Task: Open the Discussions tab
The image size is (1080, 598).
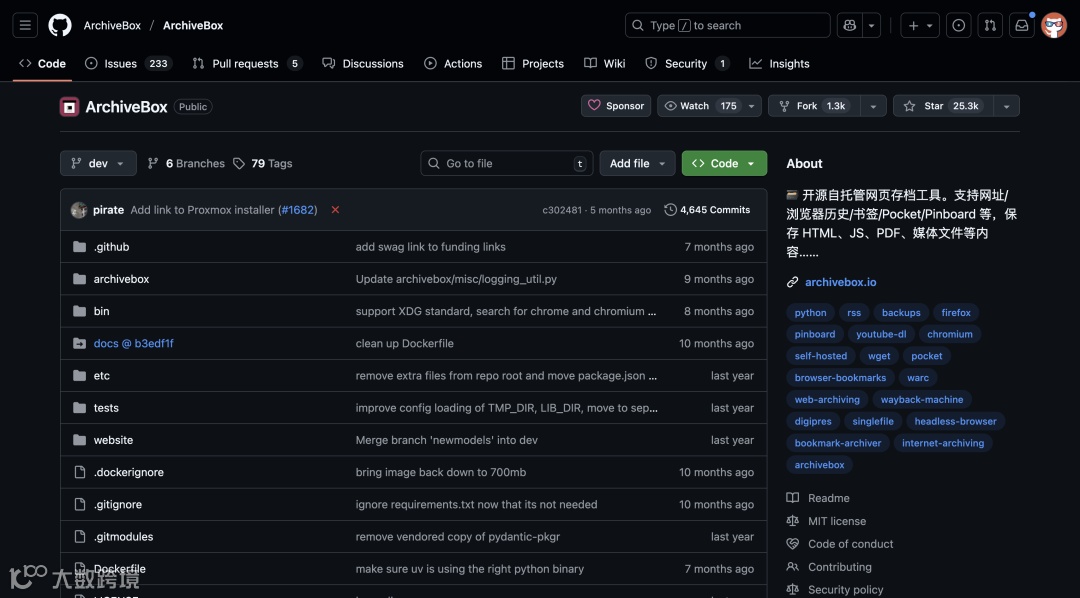Action: (363, 63)
